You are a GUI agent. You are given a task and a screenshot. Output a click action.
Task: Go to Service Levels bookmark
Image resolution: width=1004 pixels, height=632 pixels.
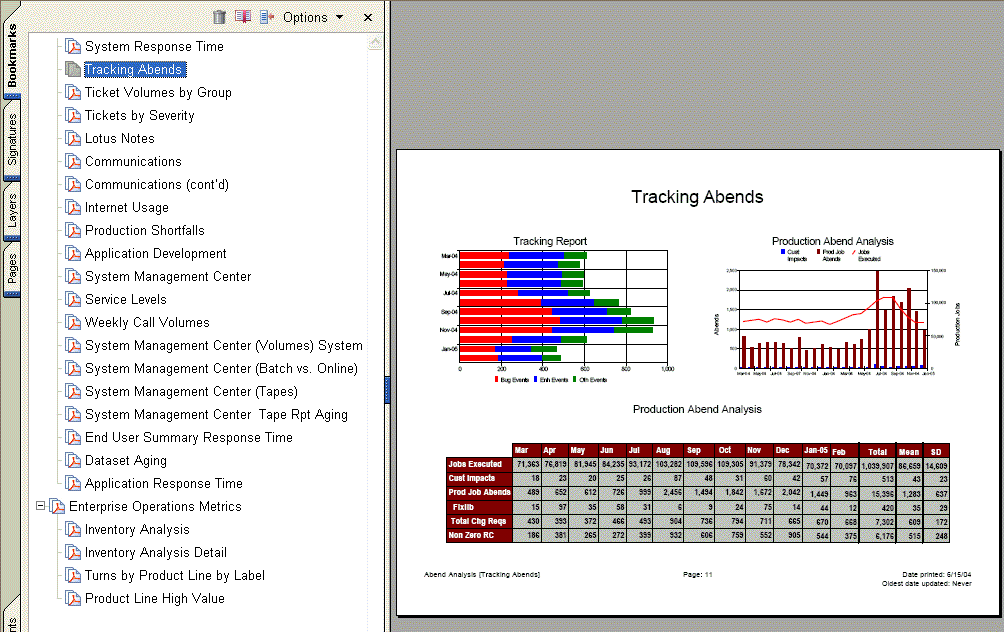[126, 300]
